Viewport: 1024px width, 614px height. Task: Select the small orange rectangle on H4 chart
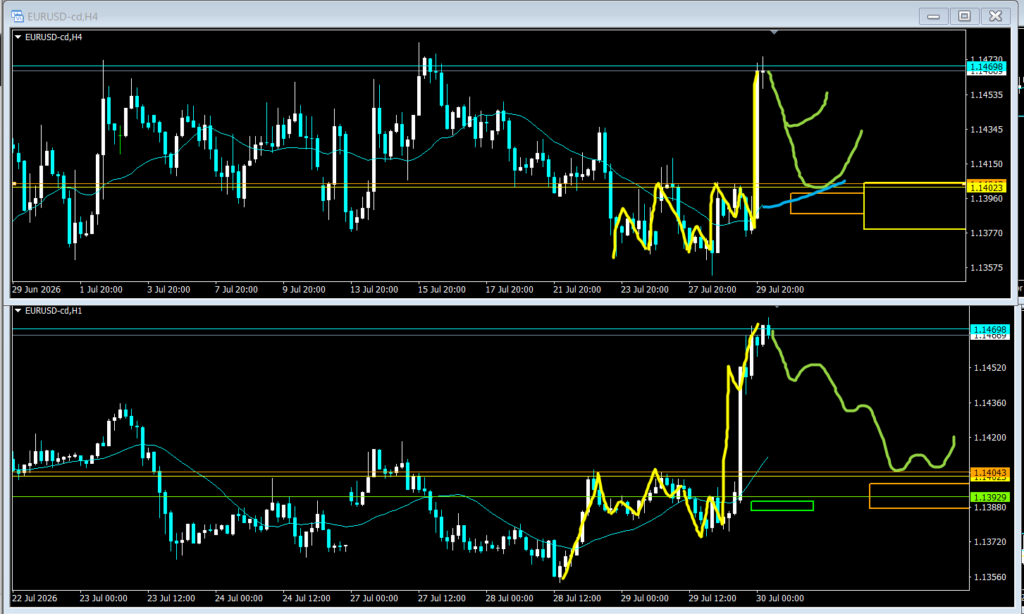click(x=827, y=203)
